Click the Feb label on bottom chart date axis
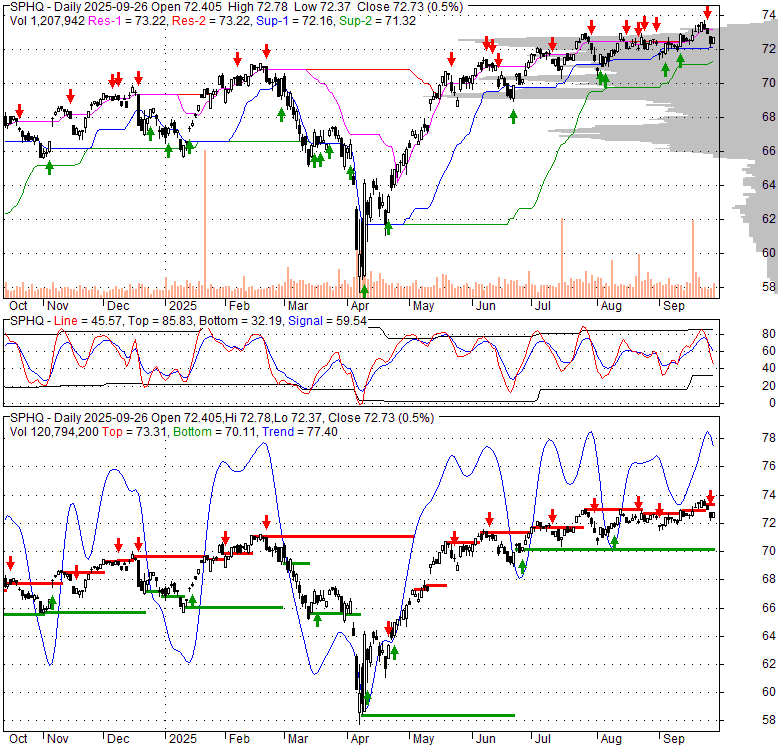The width and height of the screenshot is (780, 745). pyautogui.click(x=239, y=739)
